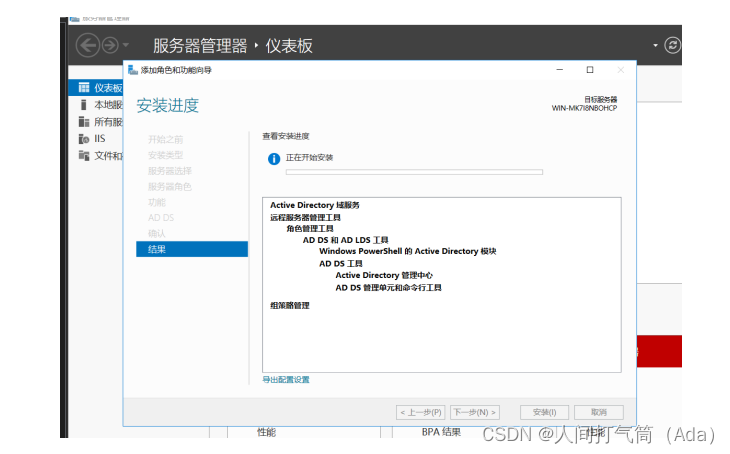Click 仪表板 in the header breadcrumb
Image resolution: width=730 pixels, height=454 pixels.
(289, 46)
